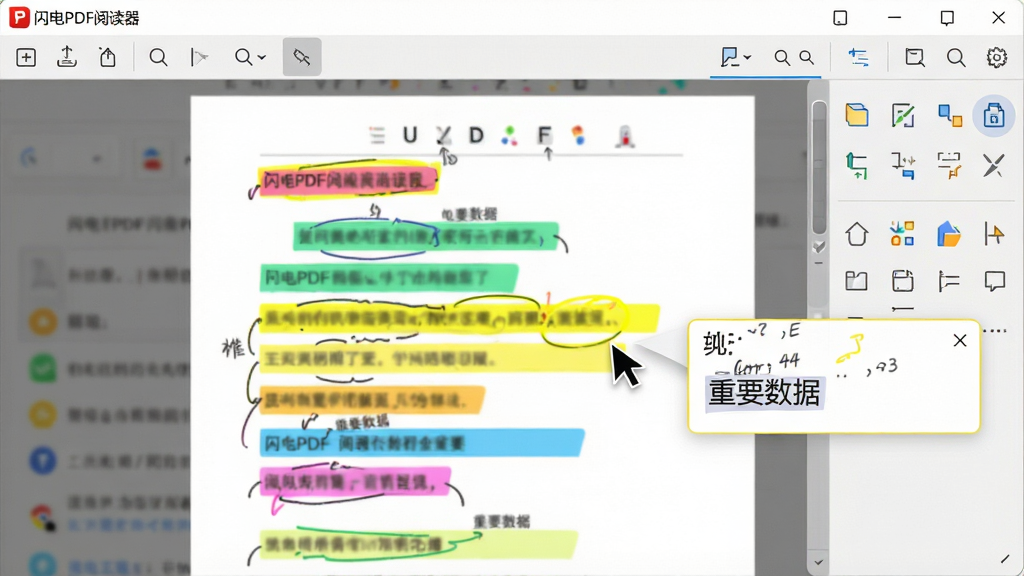Click the blue replace arrows icon
Screen dimensions: 1024x576
[x=903, y=165]
